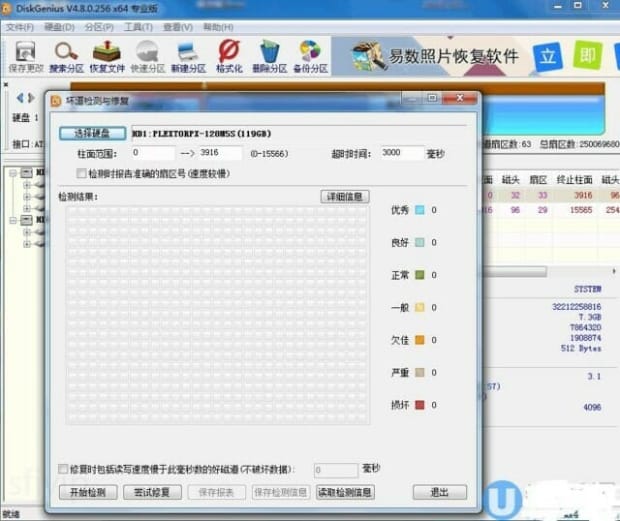Image resolution: width=620 pixels, height=521 pixels.
Task: Open the 工具(T) menu
Action: coord(138,27)
